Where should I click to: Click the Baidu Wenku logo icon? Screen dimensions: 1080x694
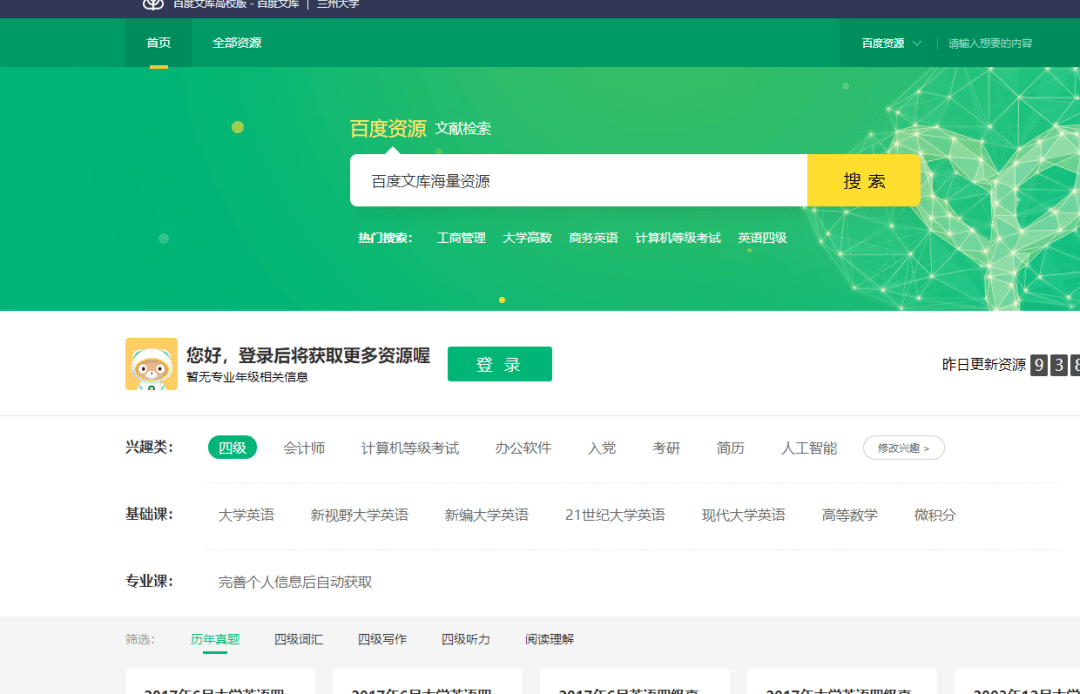[x=153, y=5]
